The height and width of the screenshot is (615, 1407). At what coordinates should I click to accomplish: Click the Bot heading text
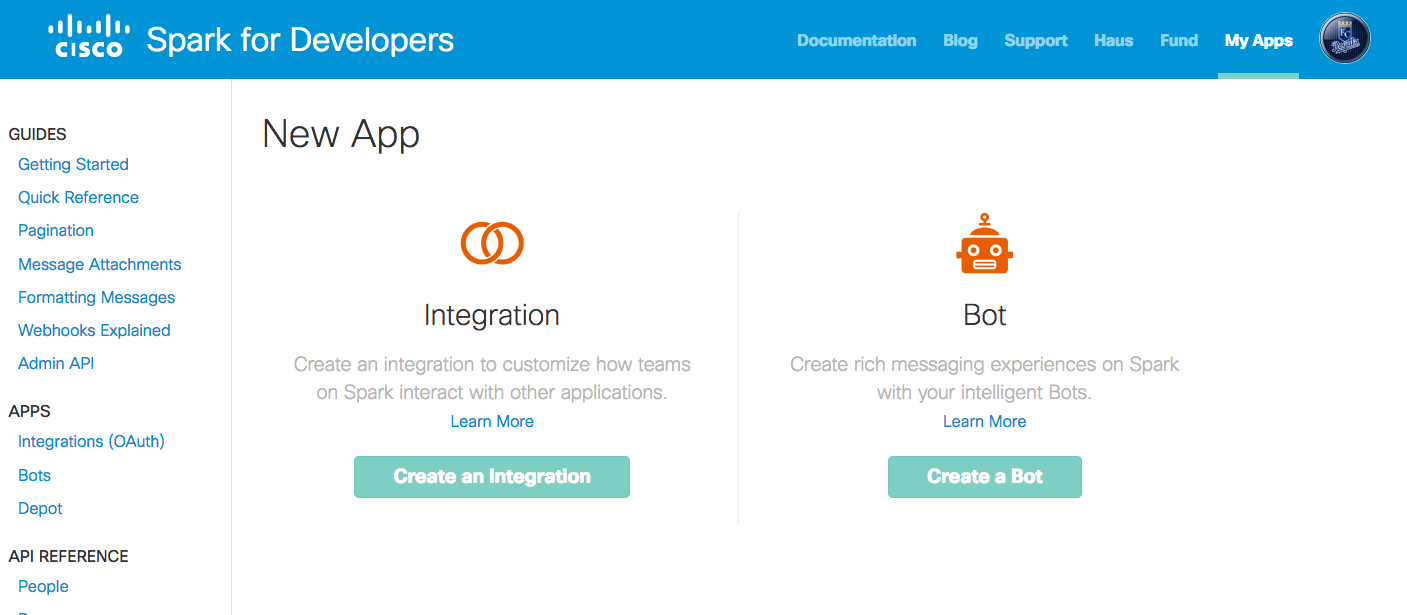(985, 315)
